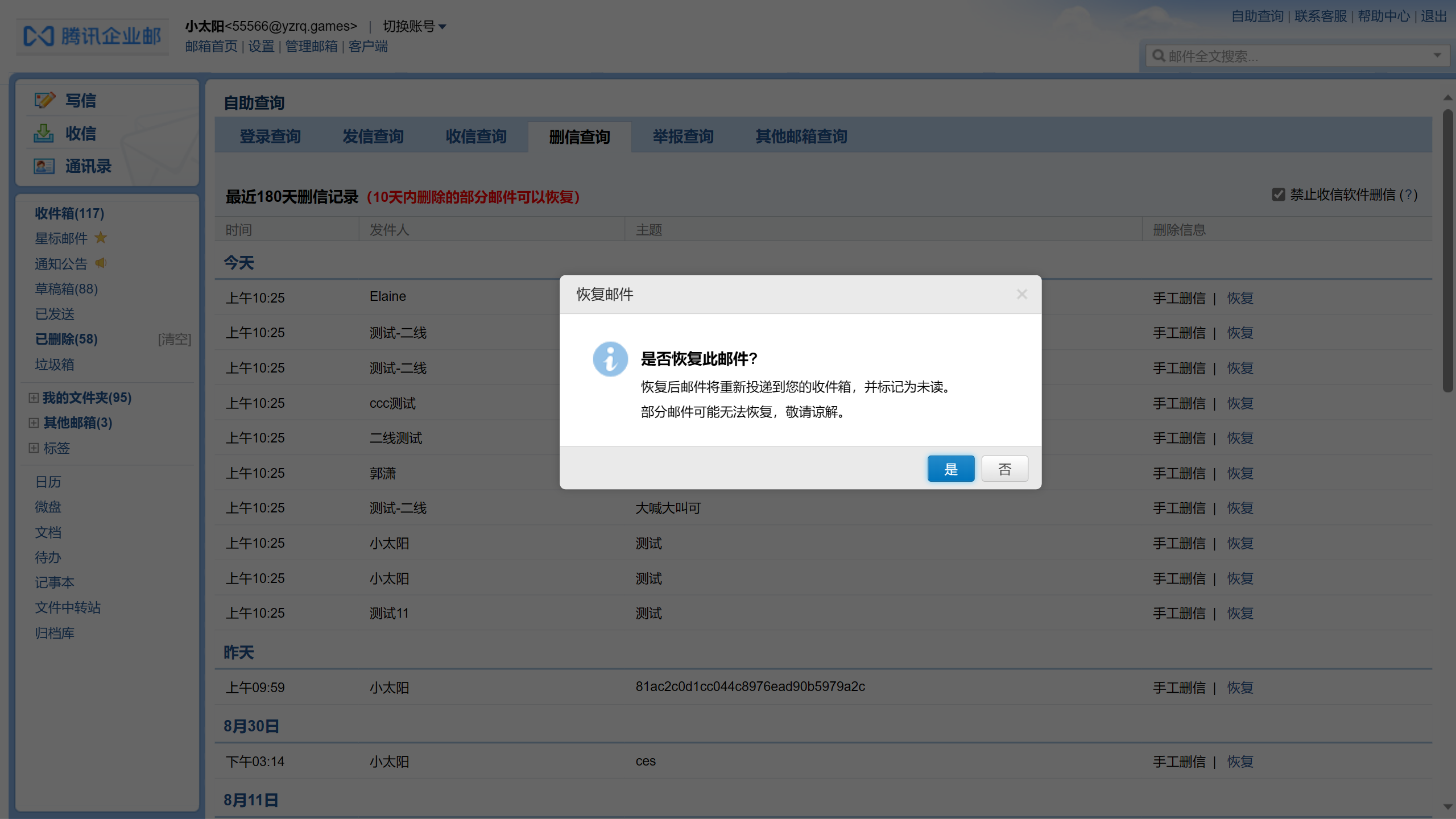Switch to 登录查询 tab
1456x819 pixels.
click(270, 136)
